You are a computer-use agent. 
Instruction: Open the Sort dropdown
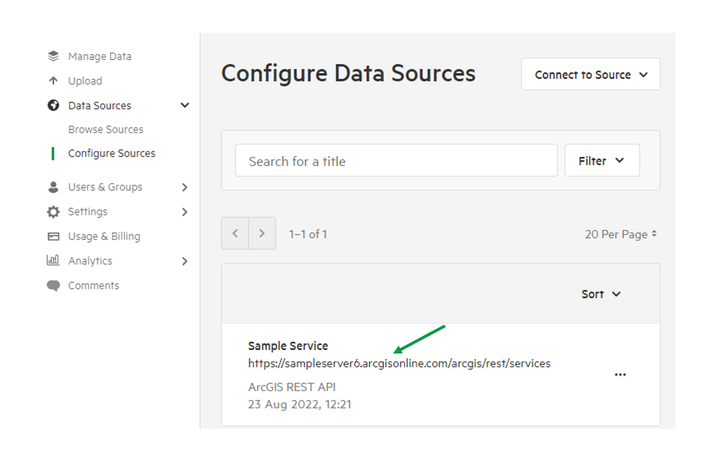601,294
